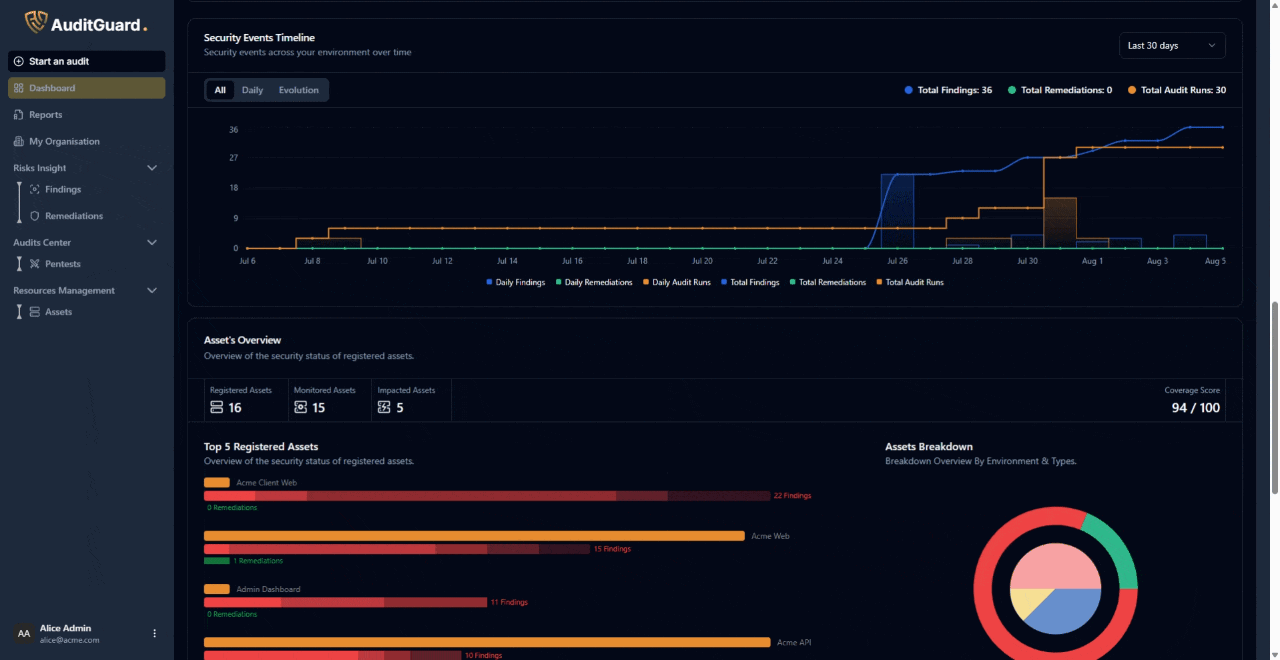Click the '22 Findings' label

pos(792,496)
